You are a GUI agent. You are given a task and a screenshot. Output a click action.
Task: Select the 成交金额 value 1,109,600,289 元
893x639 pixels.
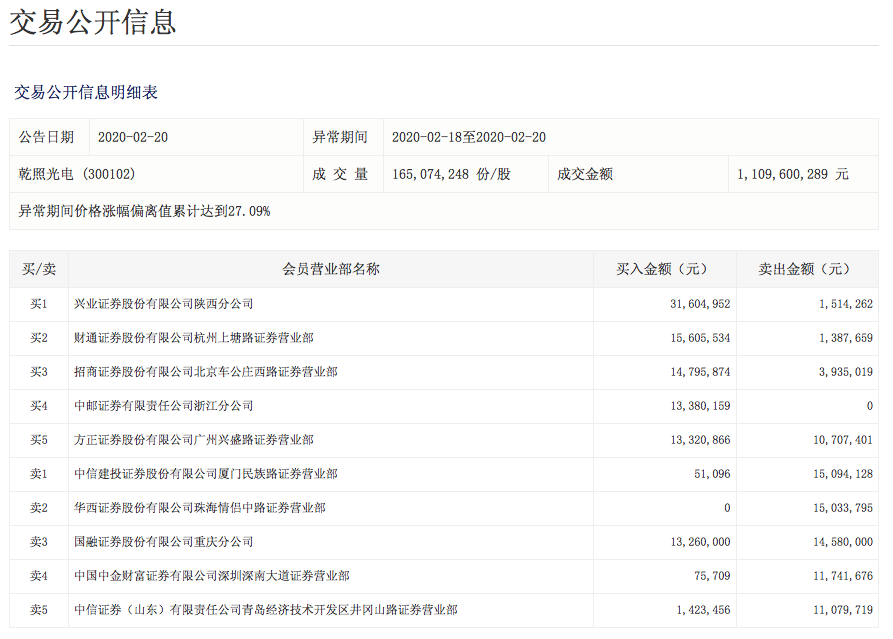click(x=792, y=174)
